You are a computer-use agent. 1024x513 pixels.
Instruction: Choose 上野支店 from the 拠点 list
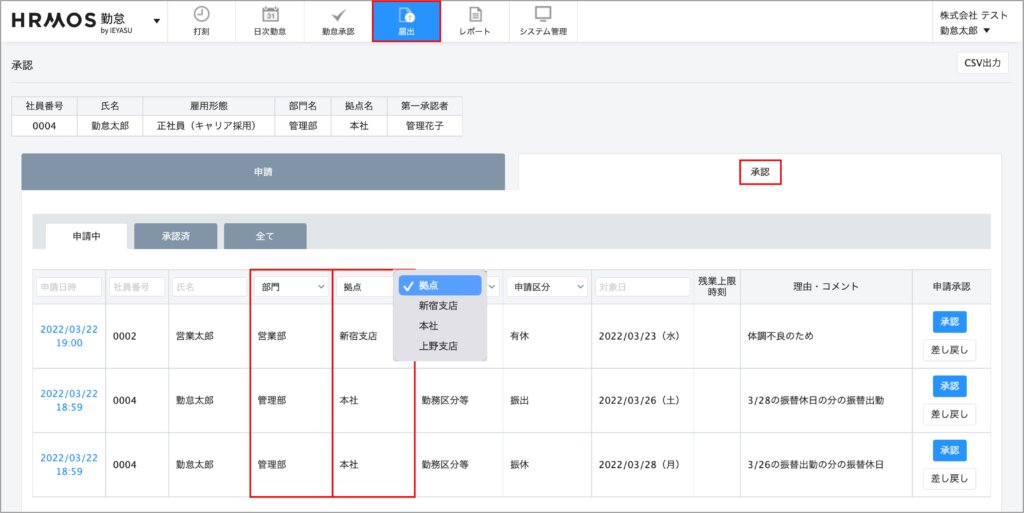pos(438,346)
